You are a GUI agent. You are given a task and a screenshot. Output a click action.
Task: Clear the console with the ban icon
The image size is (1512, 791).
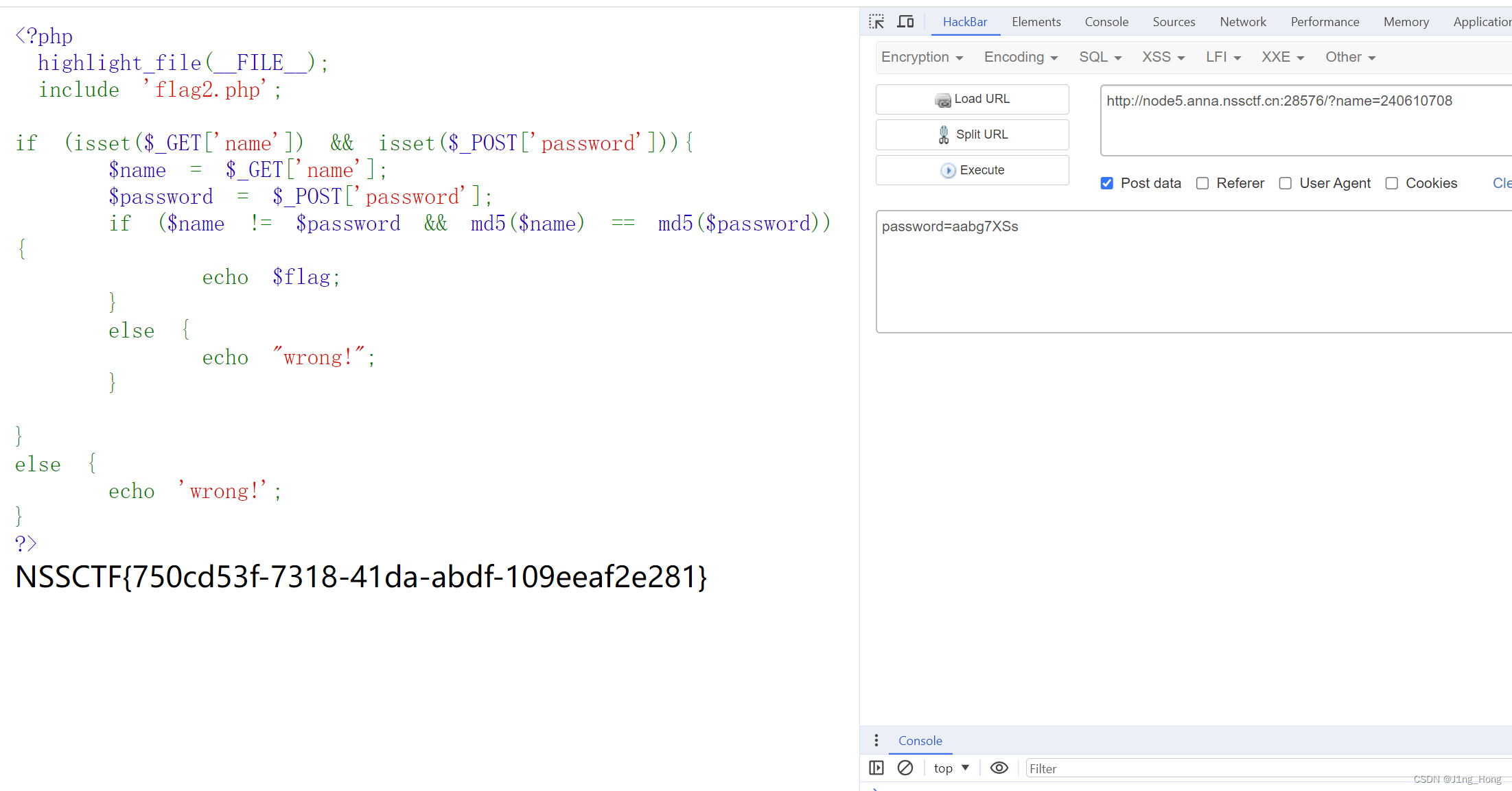pos(905,768)
